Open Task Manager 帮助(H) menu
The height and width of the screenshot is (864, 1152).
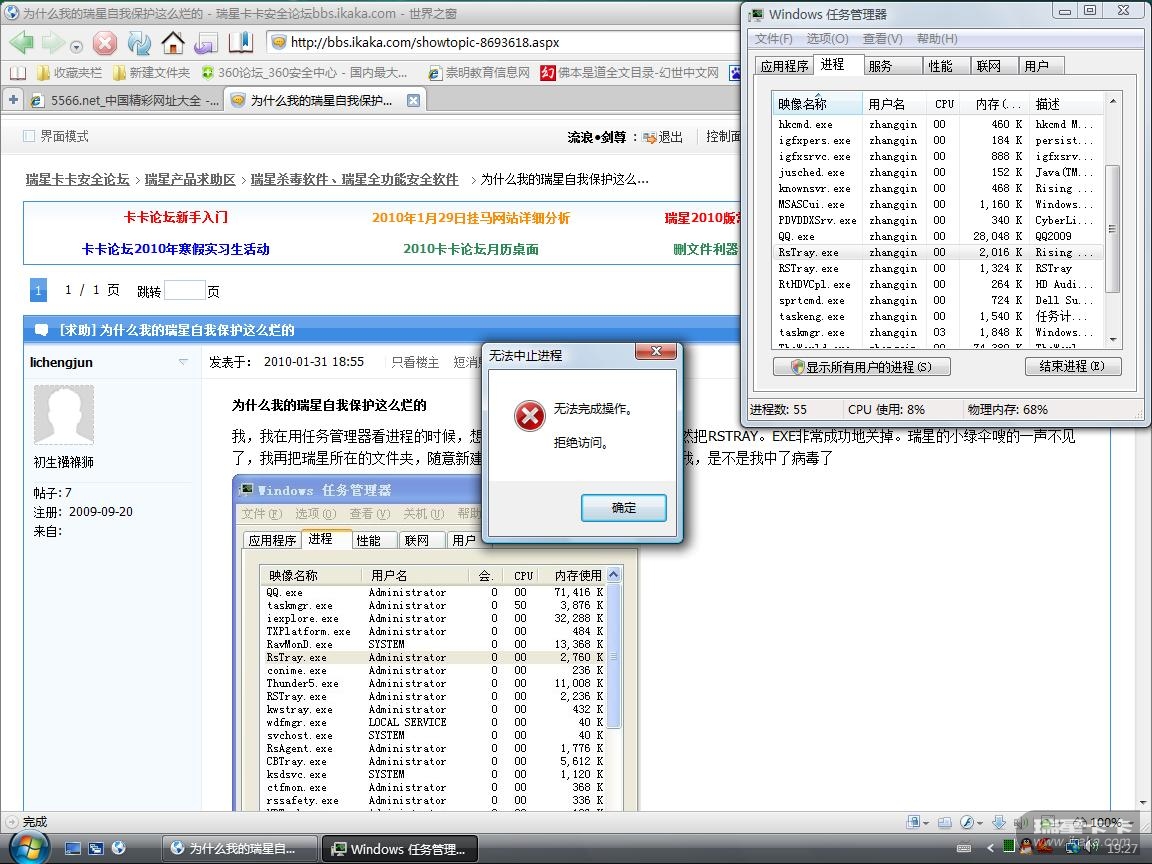coord(937,39)
